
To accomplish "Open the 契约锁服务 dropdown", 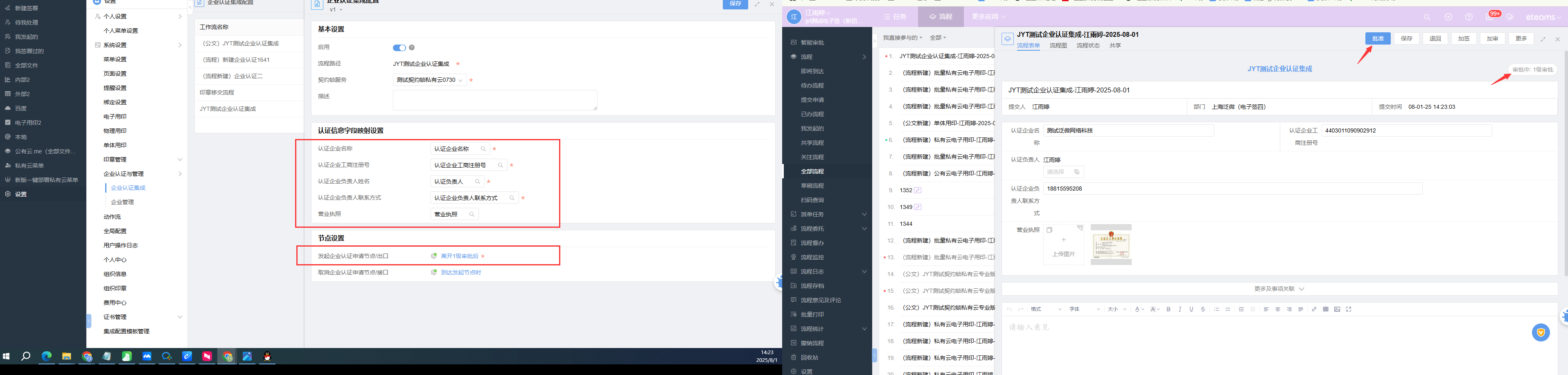I will (x=430, y=80).
